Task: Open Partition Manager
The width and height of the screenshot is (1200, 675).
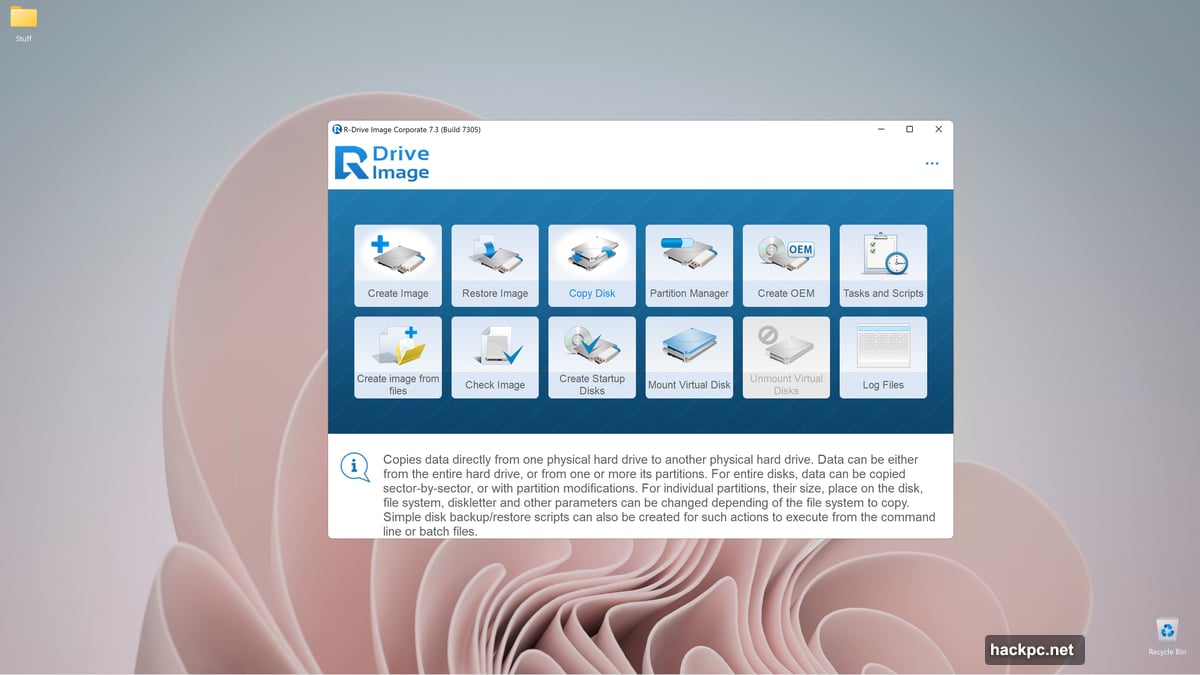Action: [x=689, y=265]
